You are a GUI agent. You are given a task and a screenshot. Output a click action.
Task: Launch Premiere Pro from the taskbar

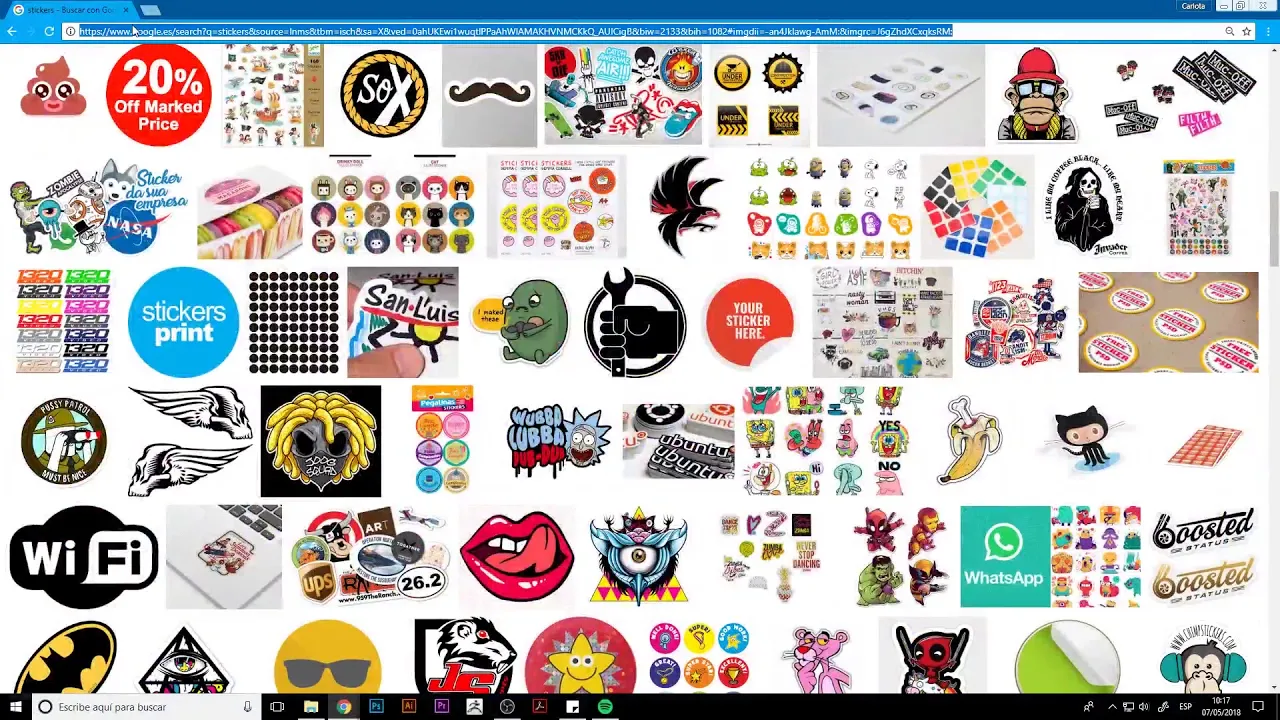tap(441, 707)
